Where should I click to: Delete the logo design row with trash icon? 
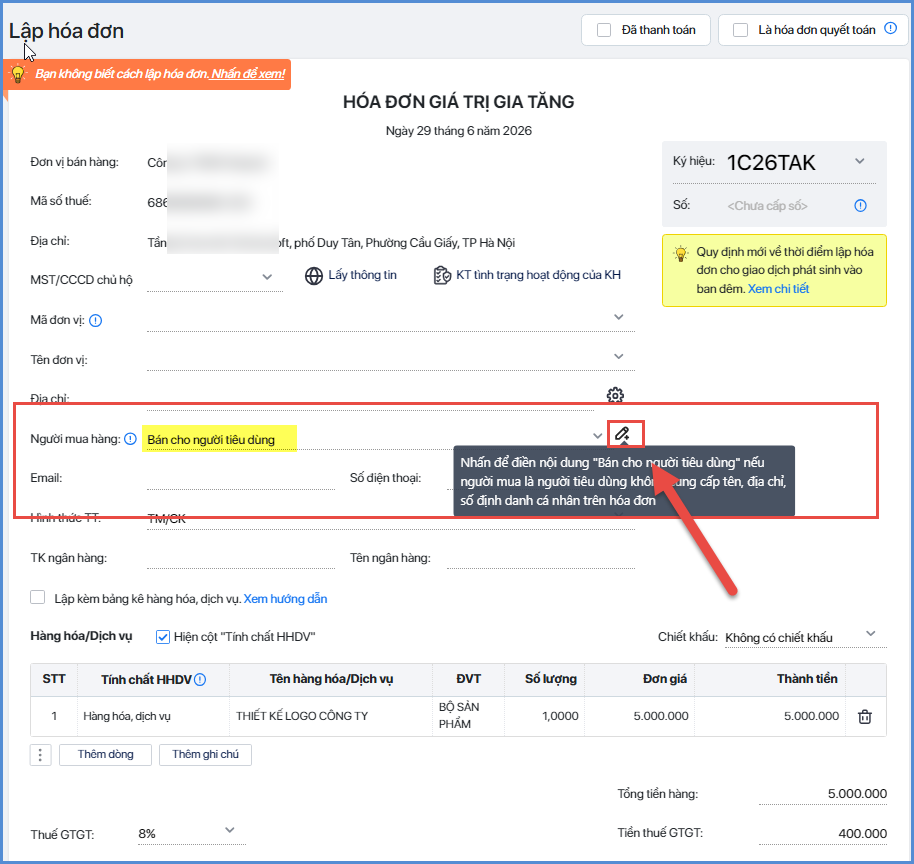coord(865,717)
